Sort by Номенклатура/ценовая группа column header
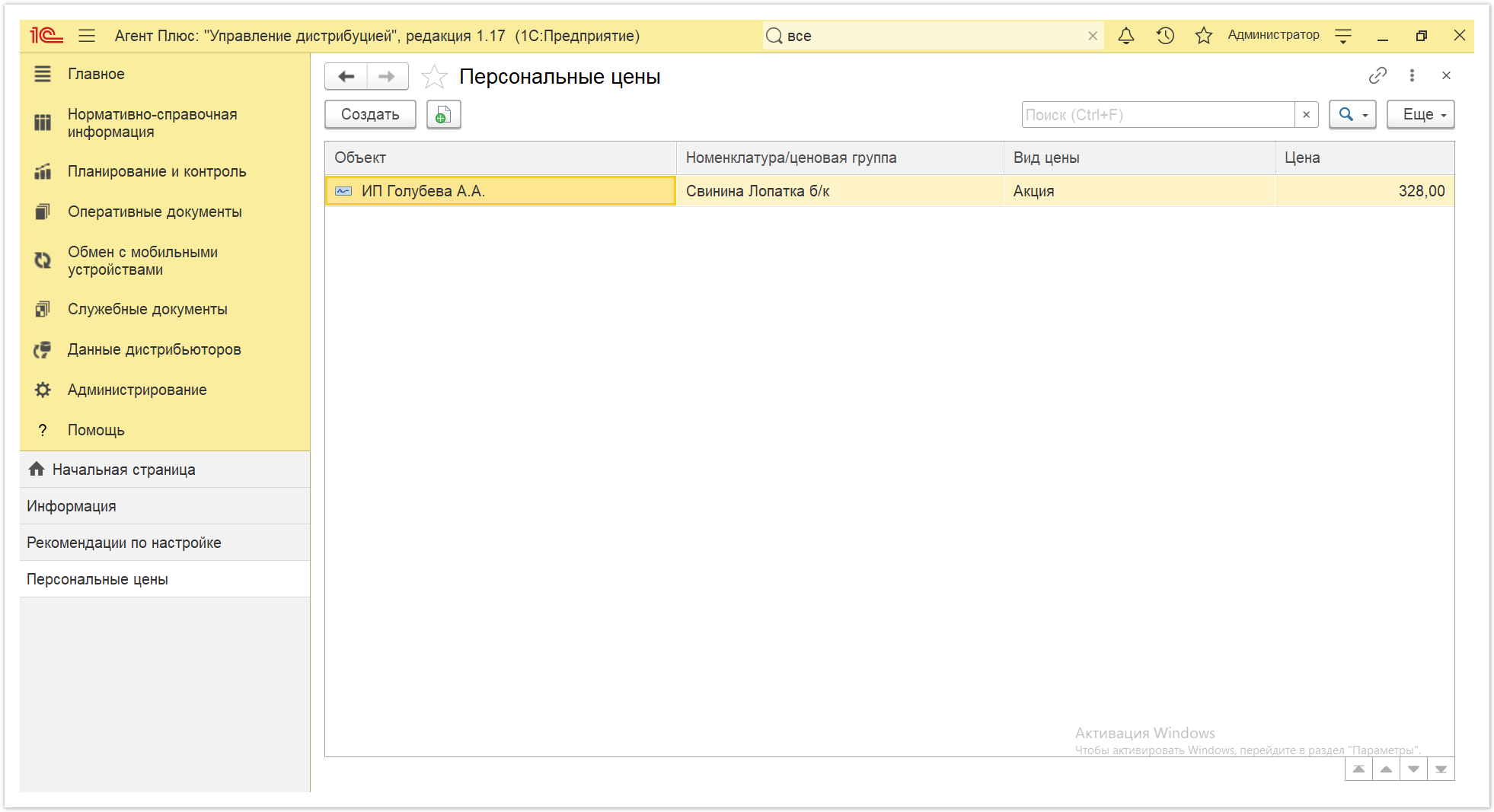The height and width of the screenshot is (812, 1494). (x=840, y=158)
